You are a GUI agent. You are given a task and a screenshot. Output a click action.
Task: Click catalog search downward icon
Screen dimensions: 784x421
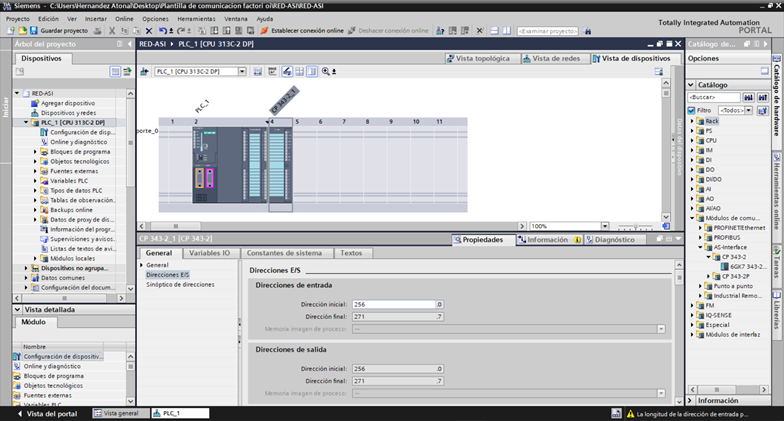(x=748, y=98)
